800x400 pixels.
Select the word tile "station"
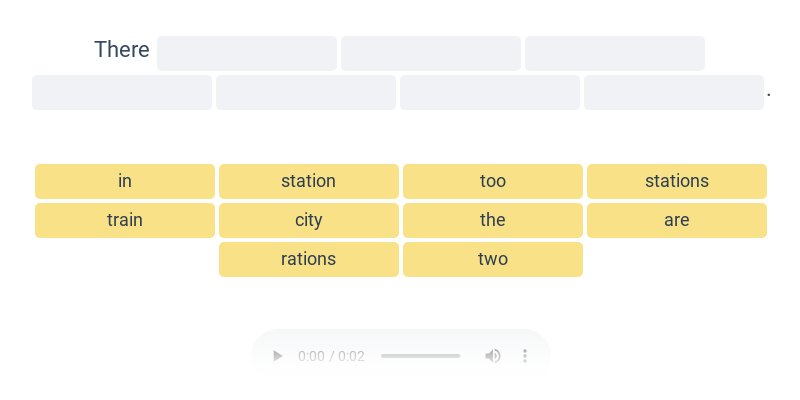pos(309,181)
